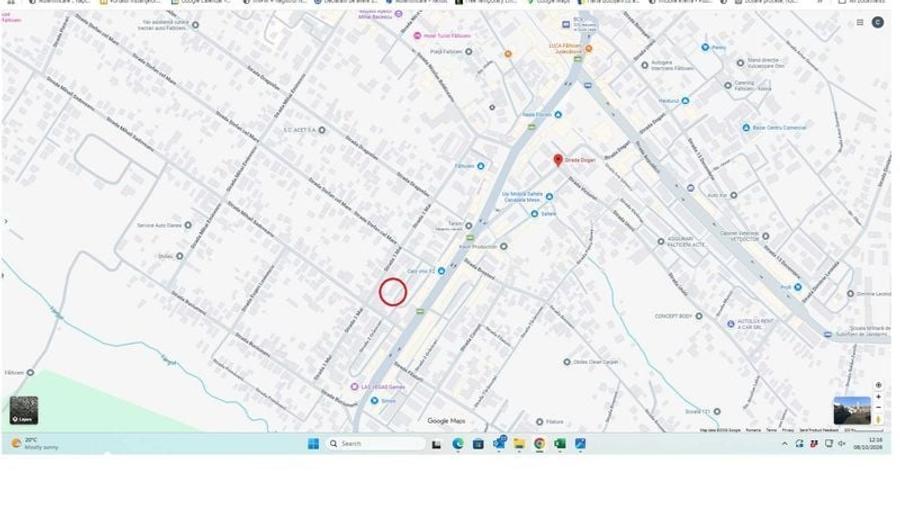Screen dimensions: 900x509
Task: Open the Google apps grid
Action: (860, 22)
